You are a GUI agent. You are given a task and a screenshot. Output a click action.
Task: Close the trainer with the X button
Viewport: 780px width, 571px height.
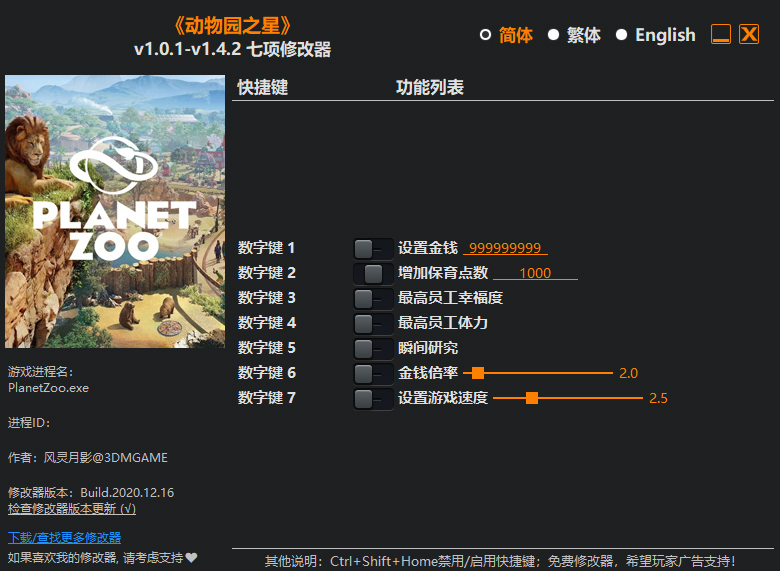coord(749,34)
